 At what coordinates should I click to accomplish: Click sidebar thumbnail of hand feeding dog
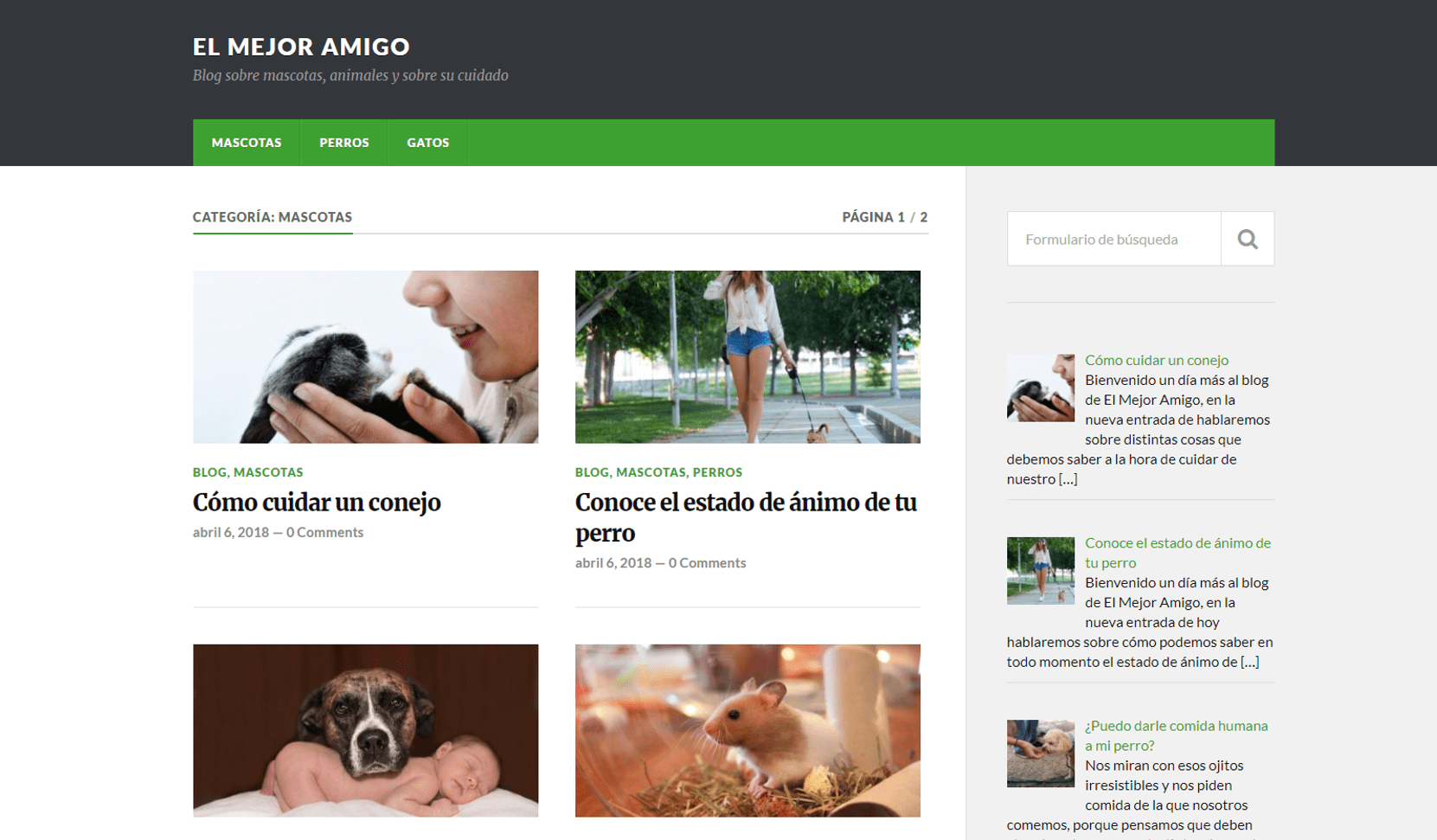[1040, 753]
